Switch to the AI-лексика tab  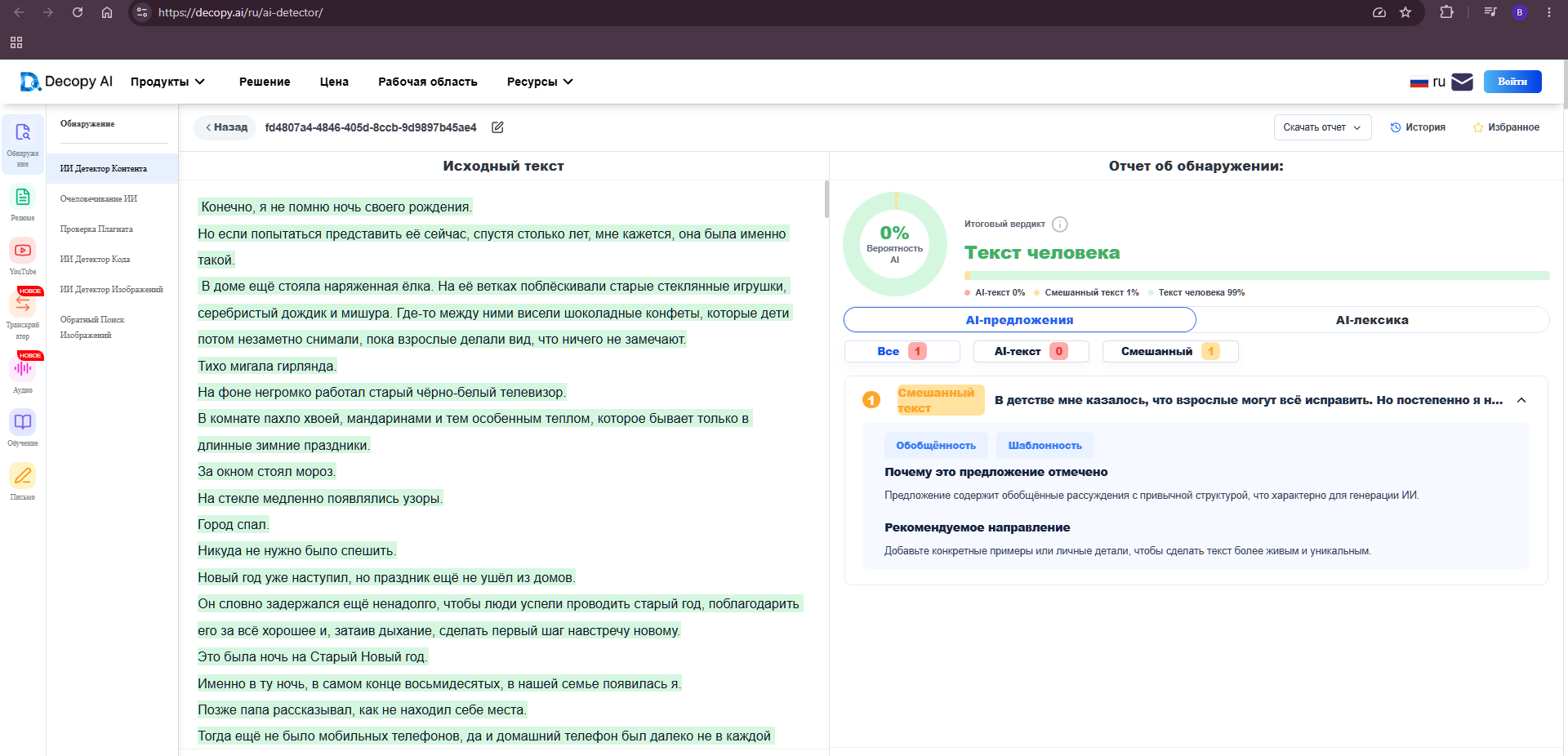[1372, 320]
